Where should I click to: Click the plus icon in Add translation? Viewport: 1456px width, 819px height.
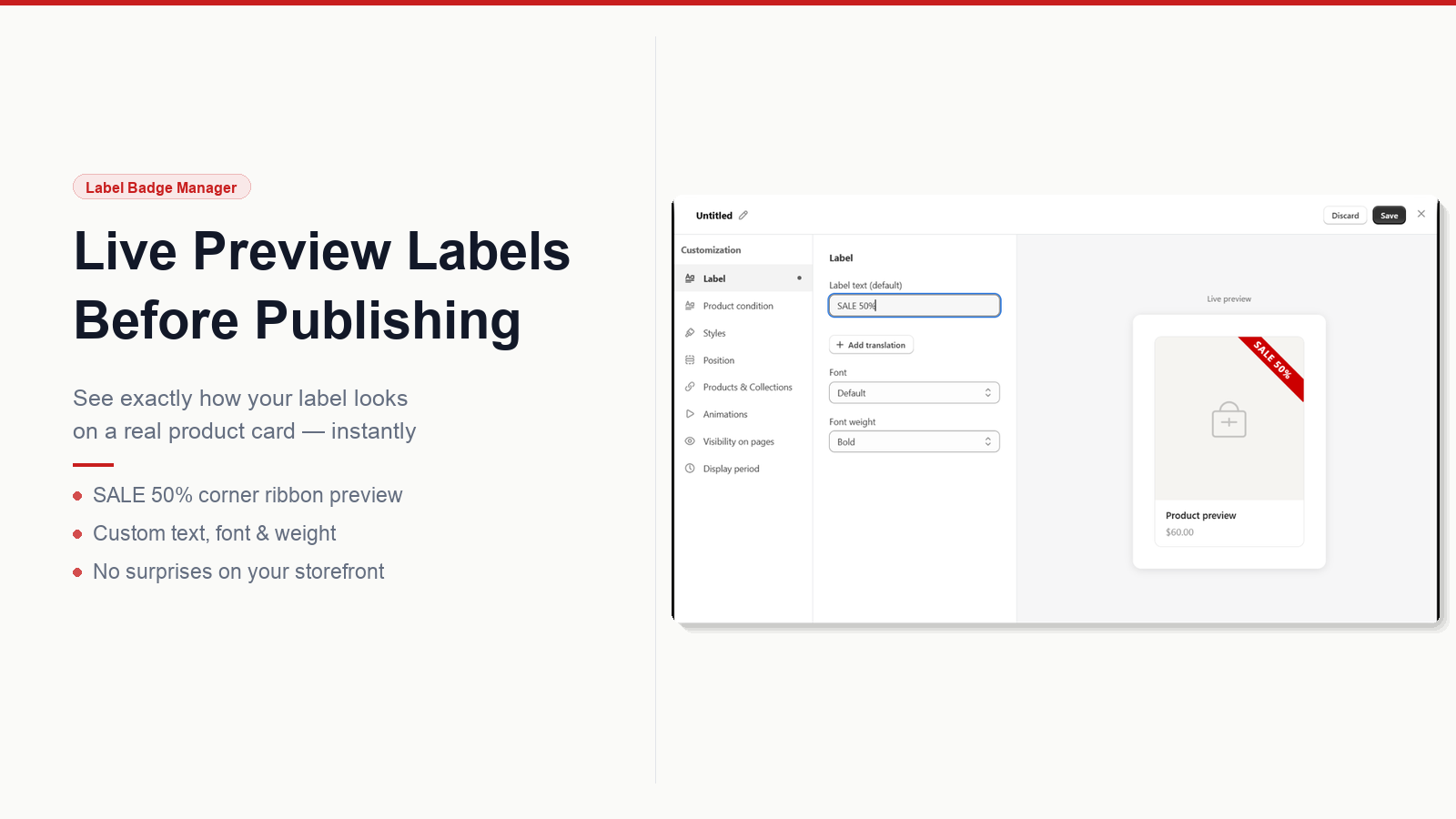pos(840,345)
